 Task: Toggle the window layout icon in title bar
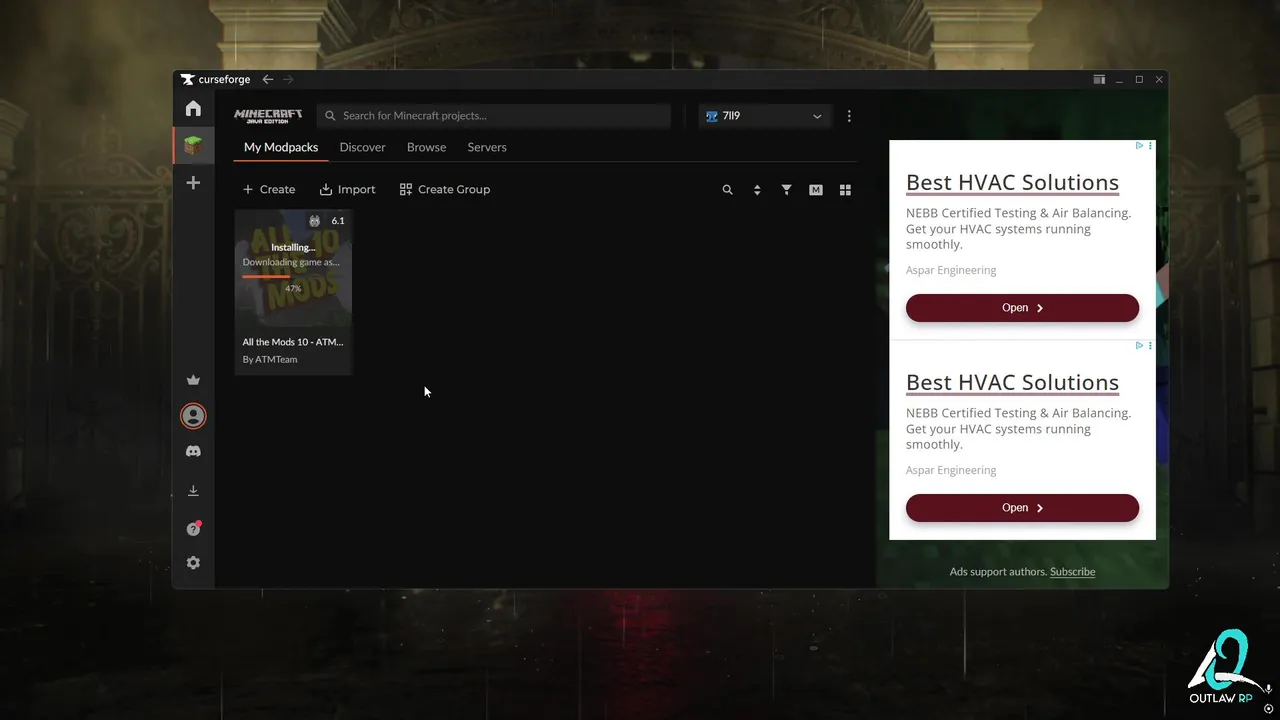[1099, 79]
